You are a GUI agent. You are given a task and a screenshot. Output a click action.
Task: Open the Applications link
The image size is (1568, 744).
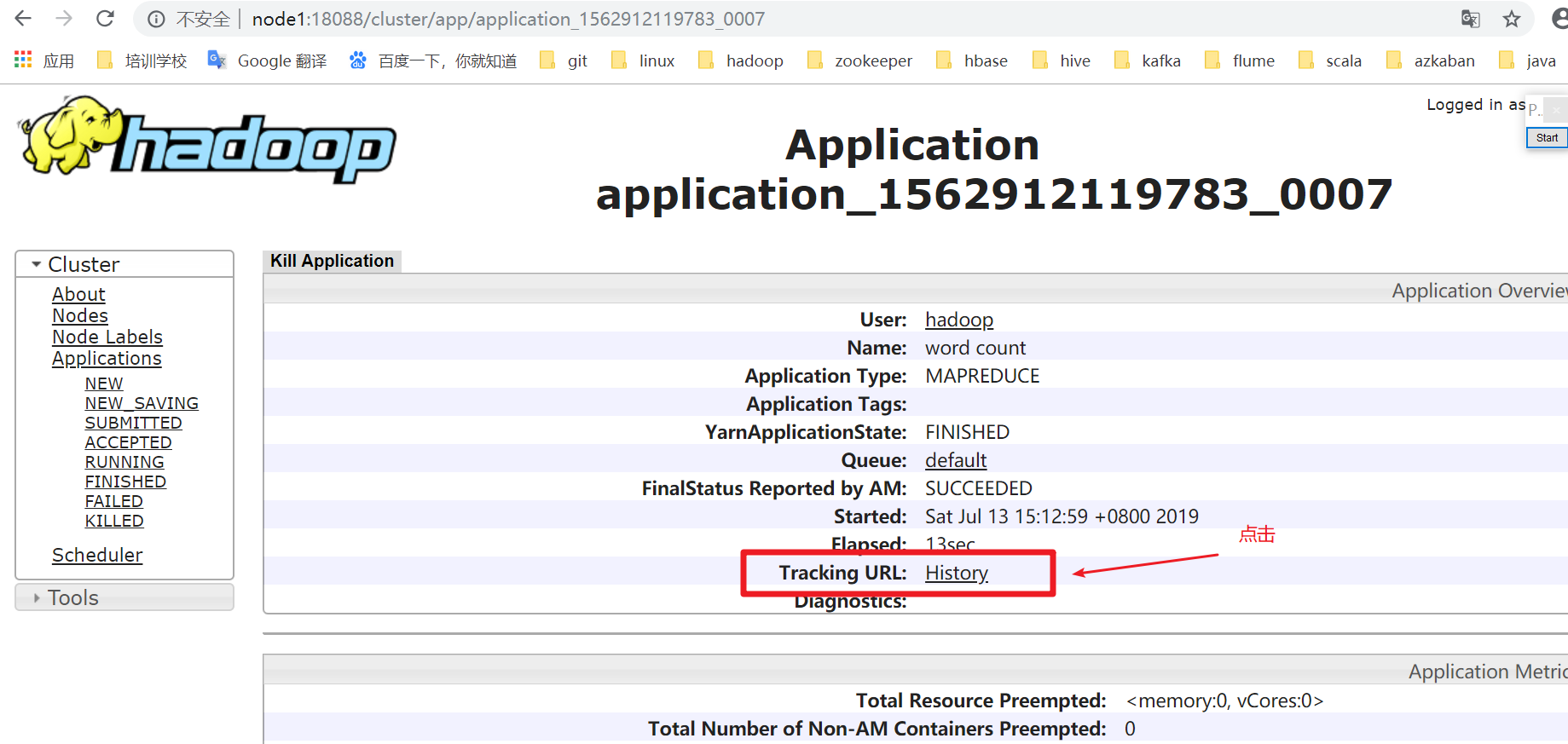click(x=107, y=359)
